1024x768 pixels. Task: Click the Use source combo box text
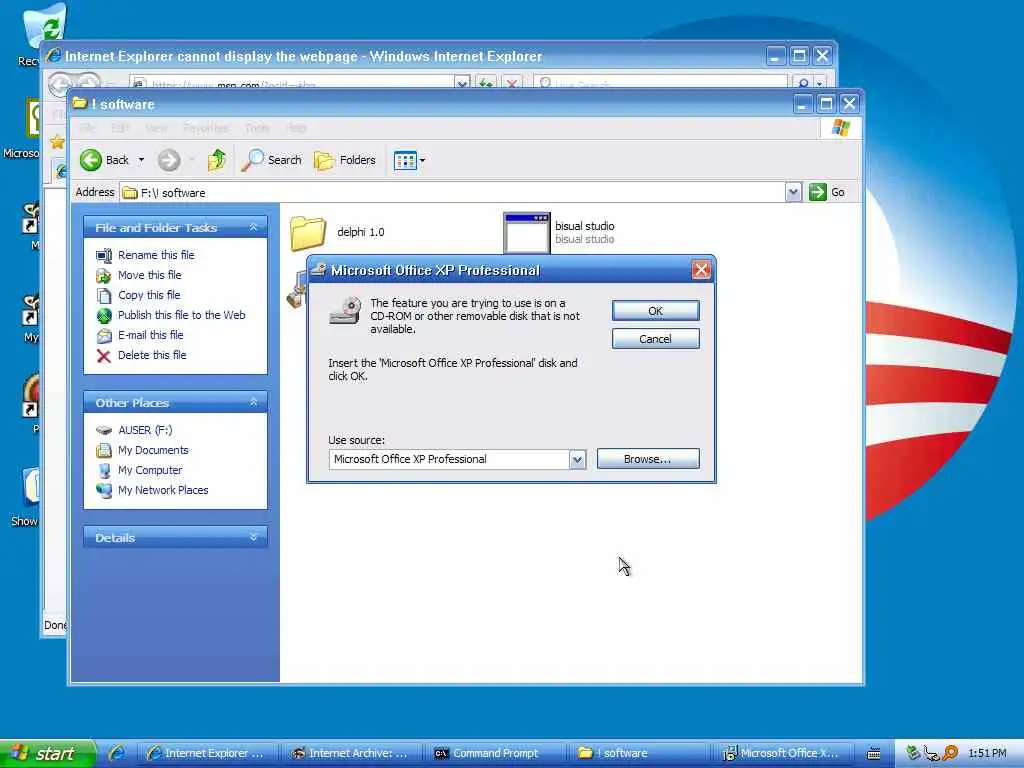pyautogui.click(x=449, y=460)
